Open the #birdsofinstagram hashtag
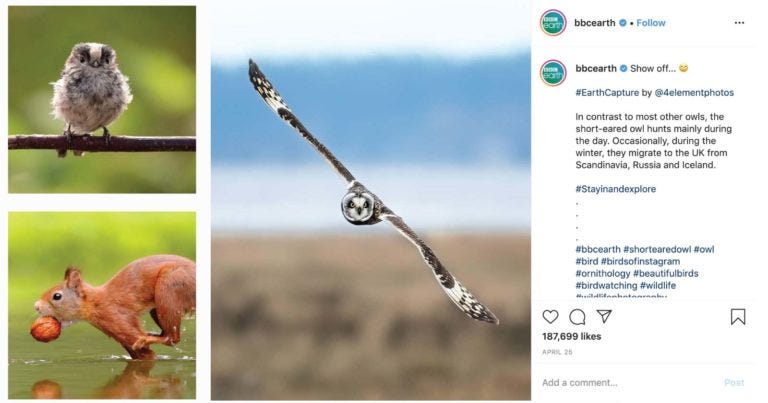 click(x=640, y=261)
